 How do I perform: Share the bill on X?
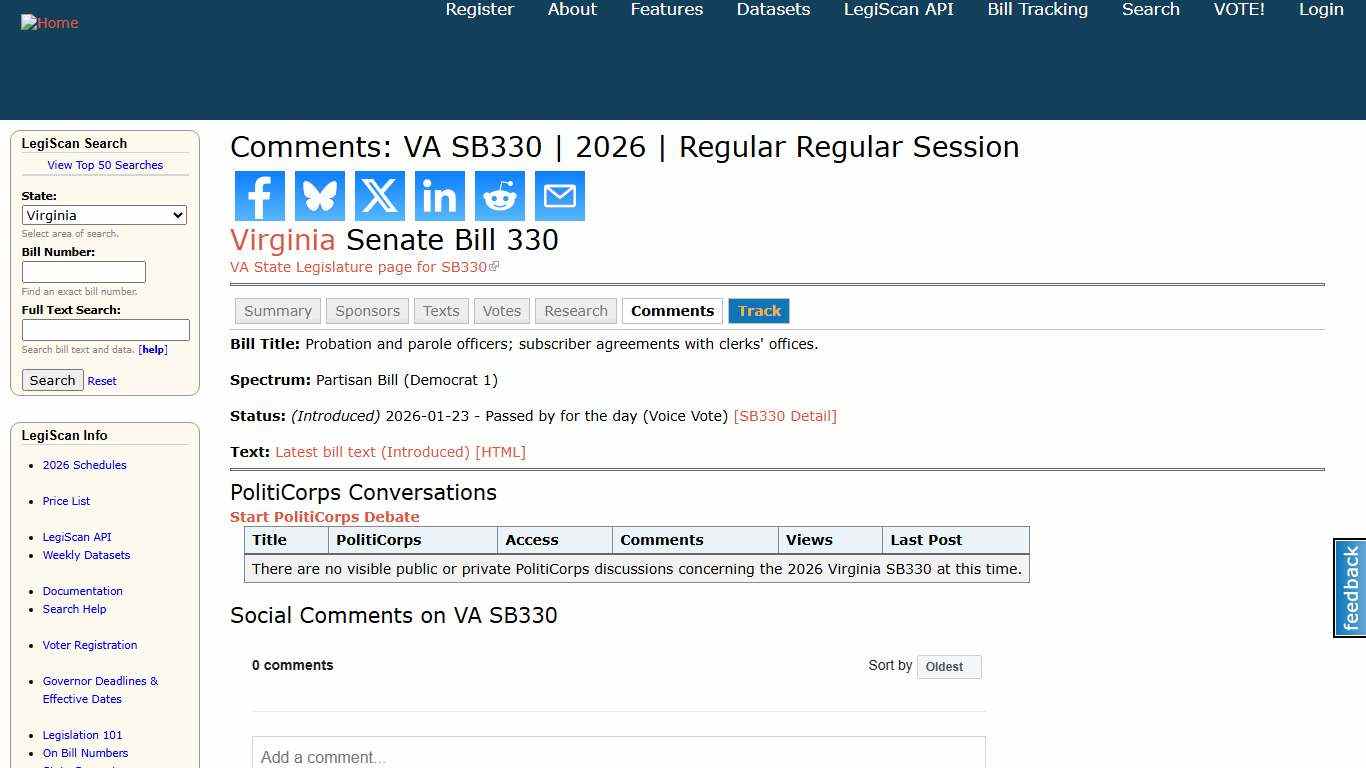coord(379,196)
